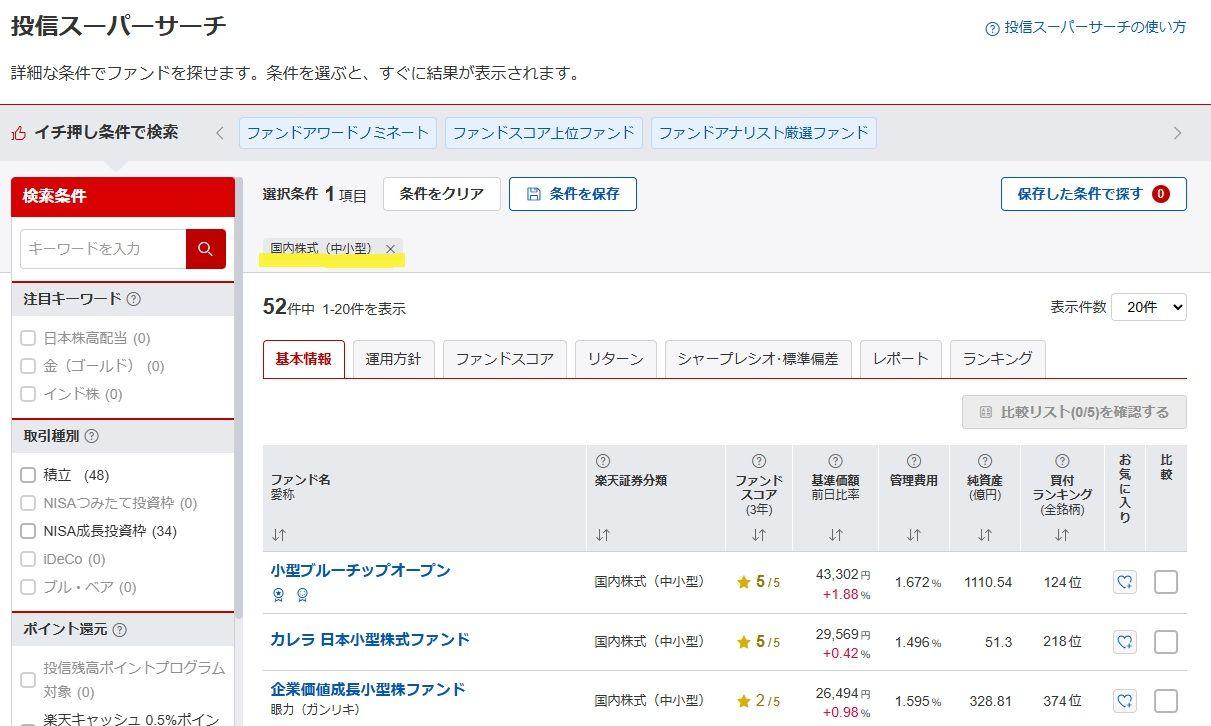Add 企業価値成長小型株ファンド to favorites

pos(1125,700)
